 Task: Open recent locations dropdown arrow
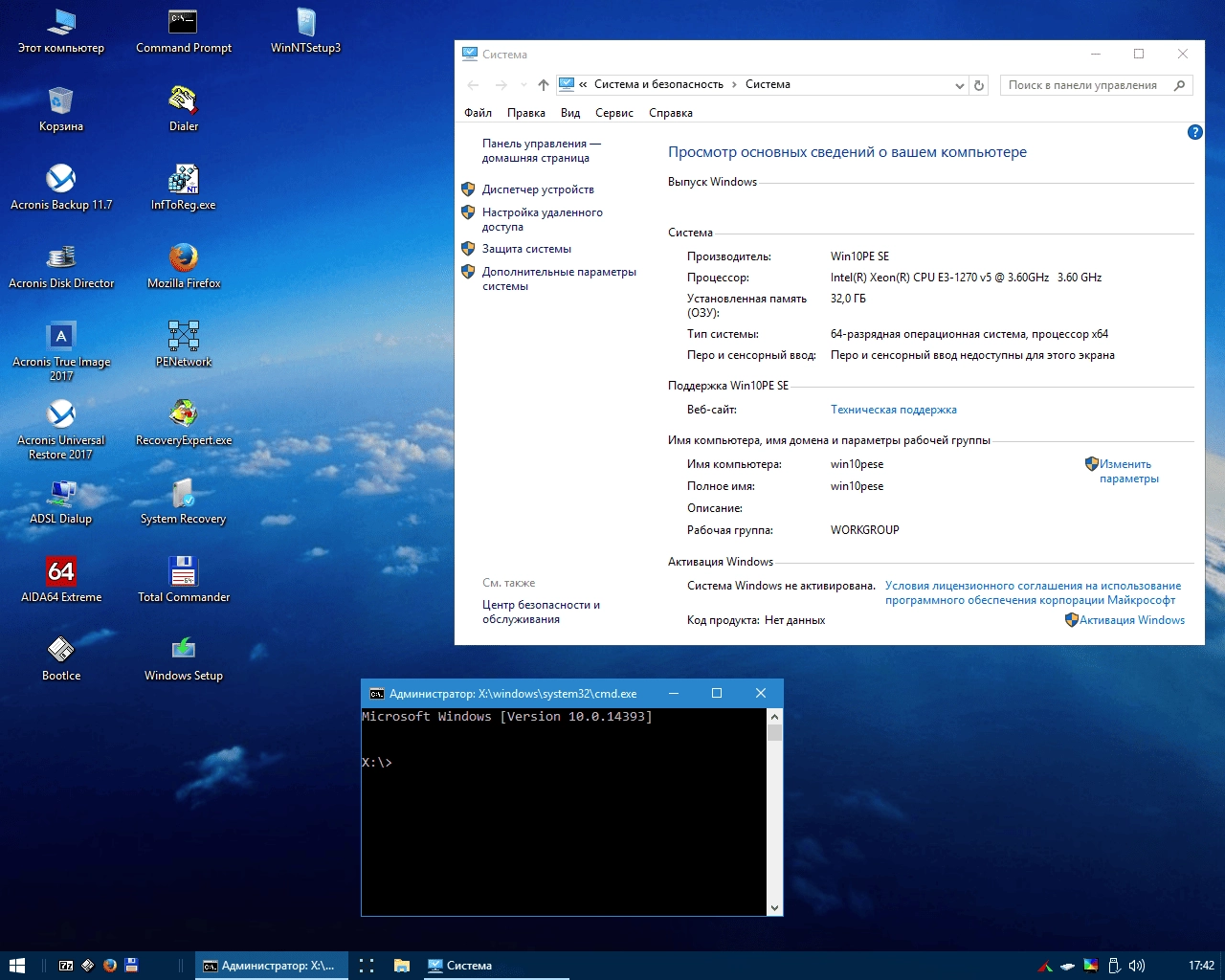pos(523,85)
